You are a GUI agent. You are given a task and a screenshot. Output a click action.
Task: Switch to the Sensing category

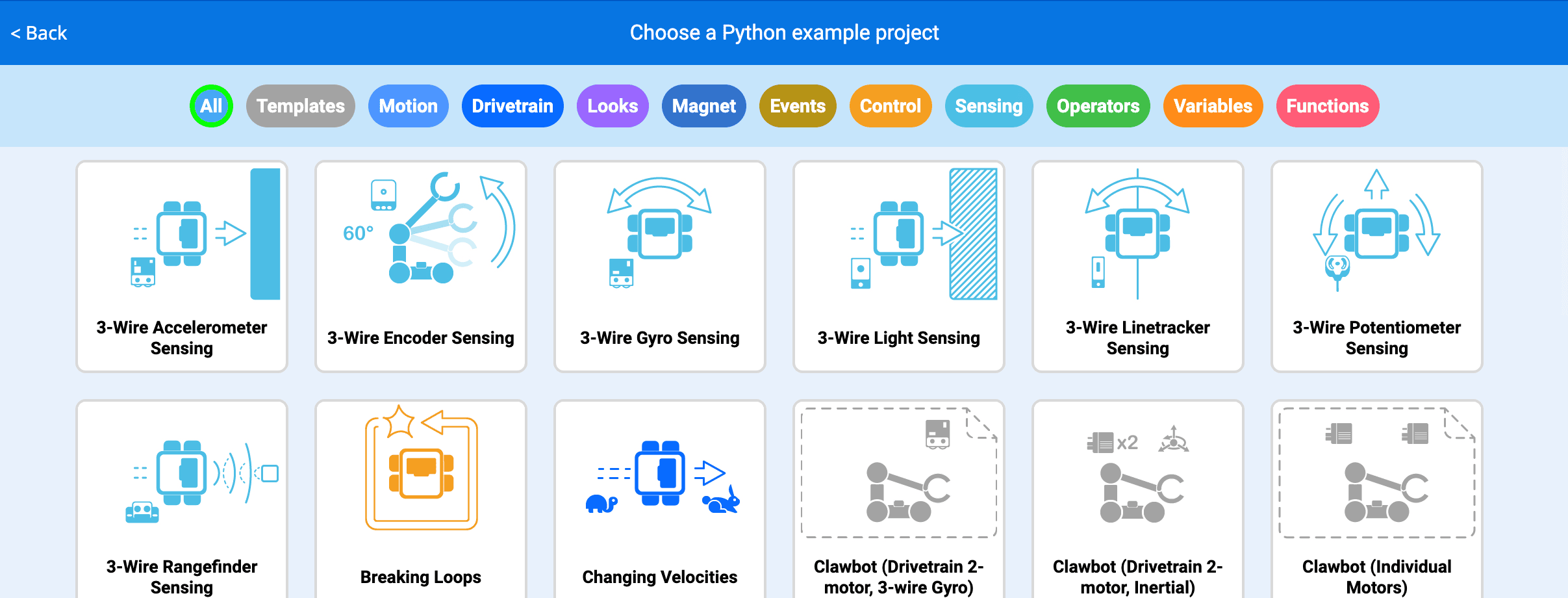pos(989,106)
